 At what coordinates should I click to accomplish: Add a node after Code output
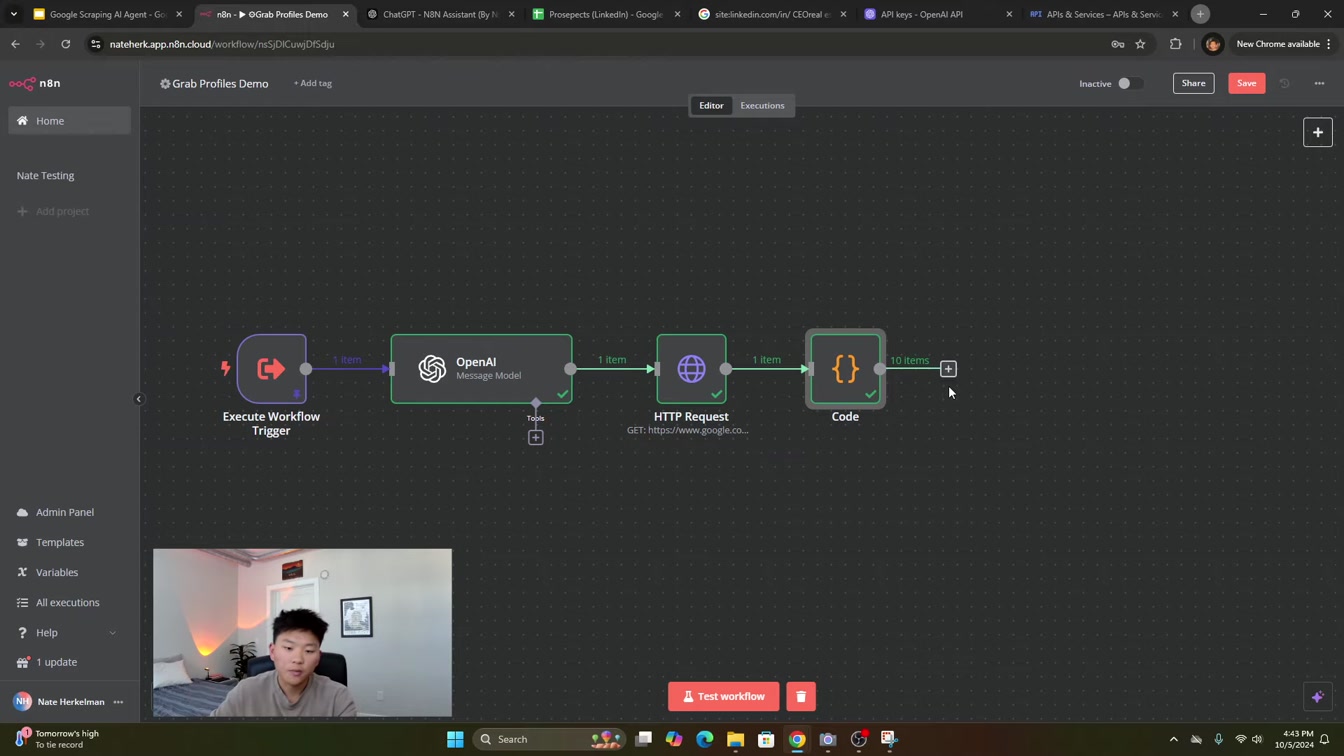click(x=948, y=369)
